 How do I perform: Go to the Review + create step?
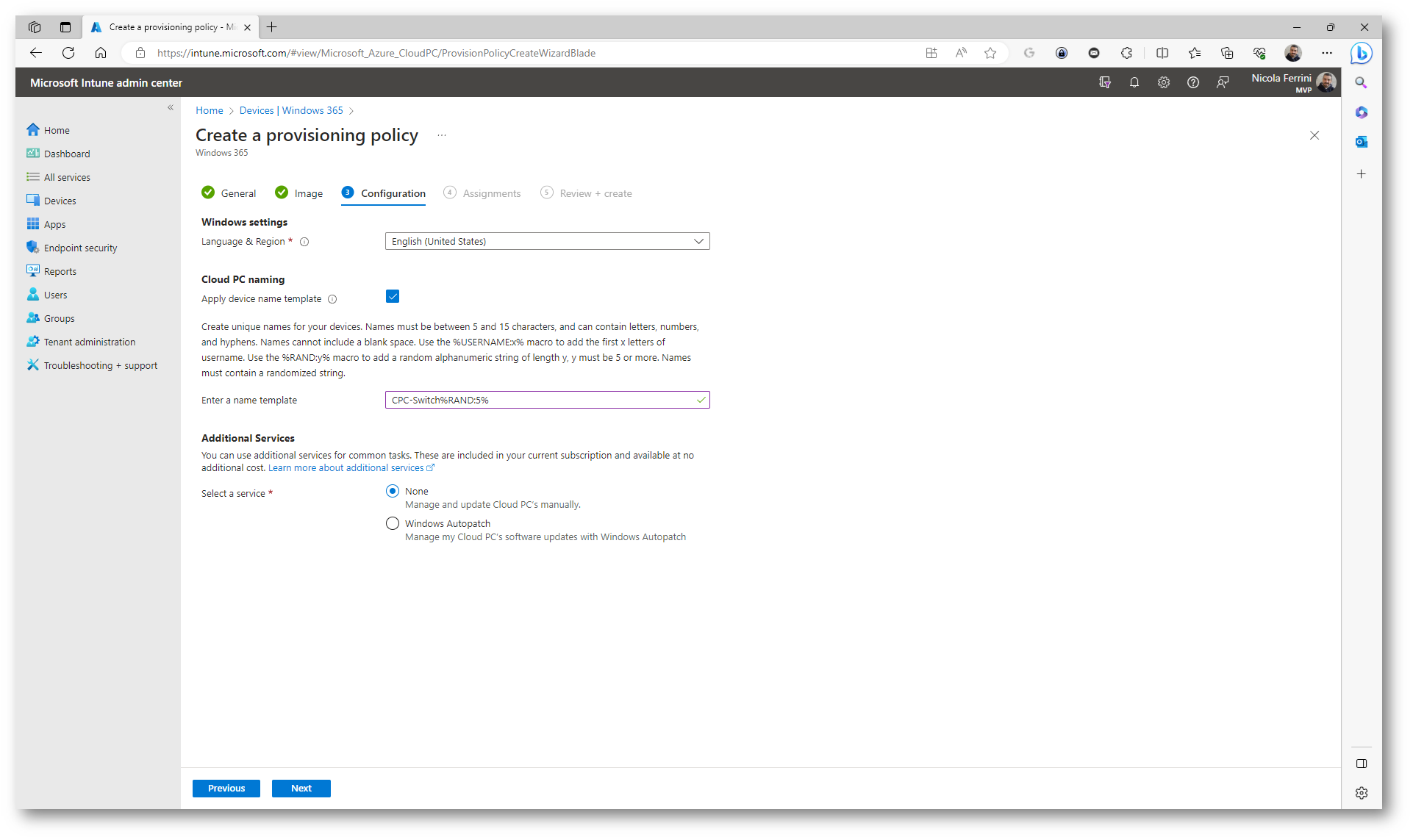586,193
